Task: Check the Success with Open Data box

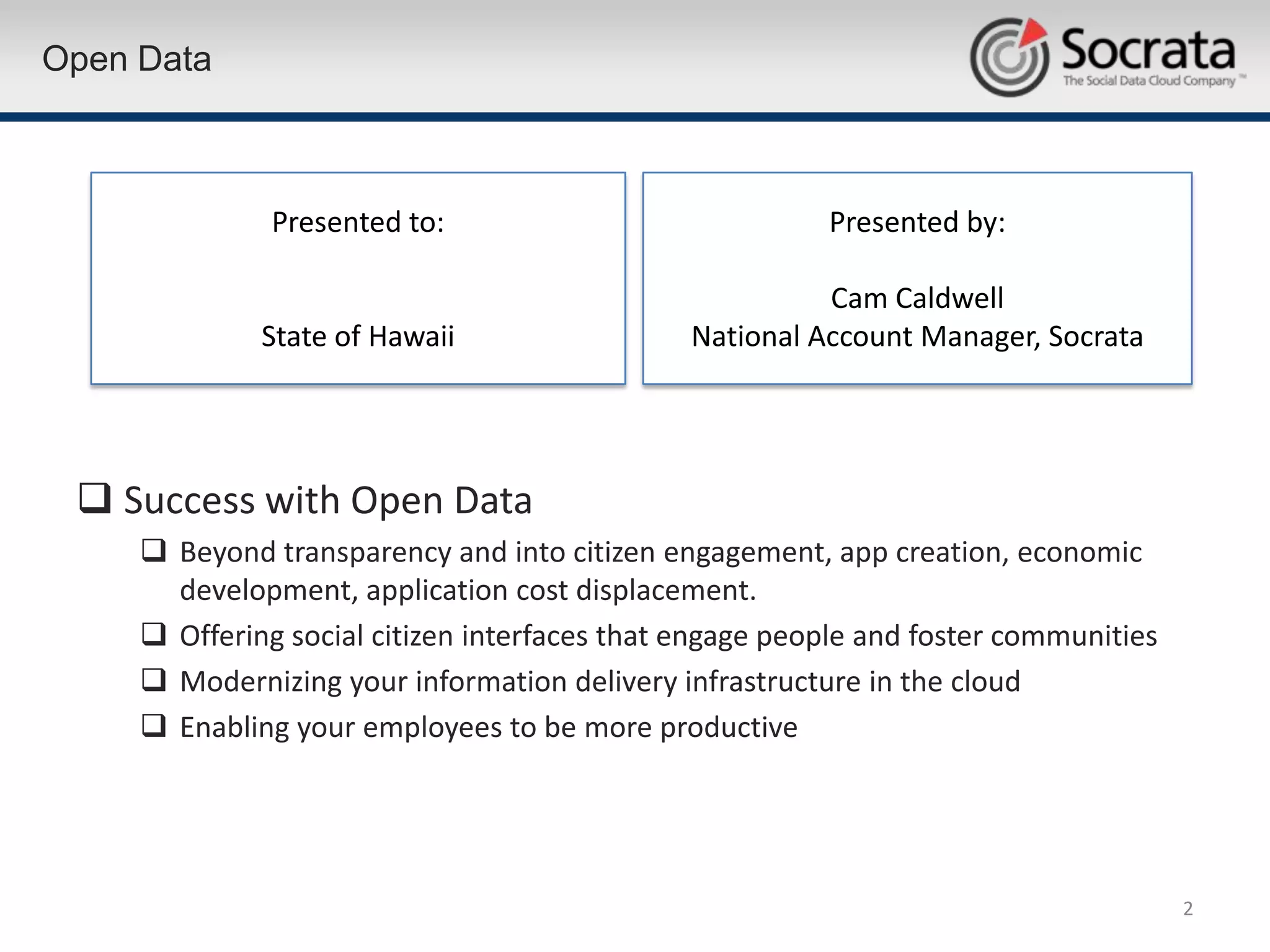Action: point(95,498)
